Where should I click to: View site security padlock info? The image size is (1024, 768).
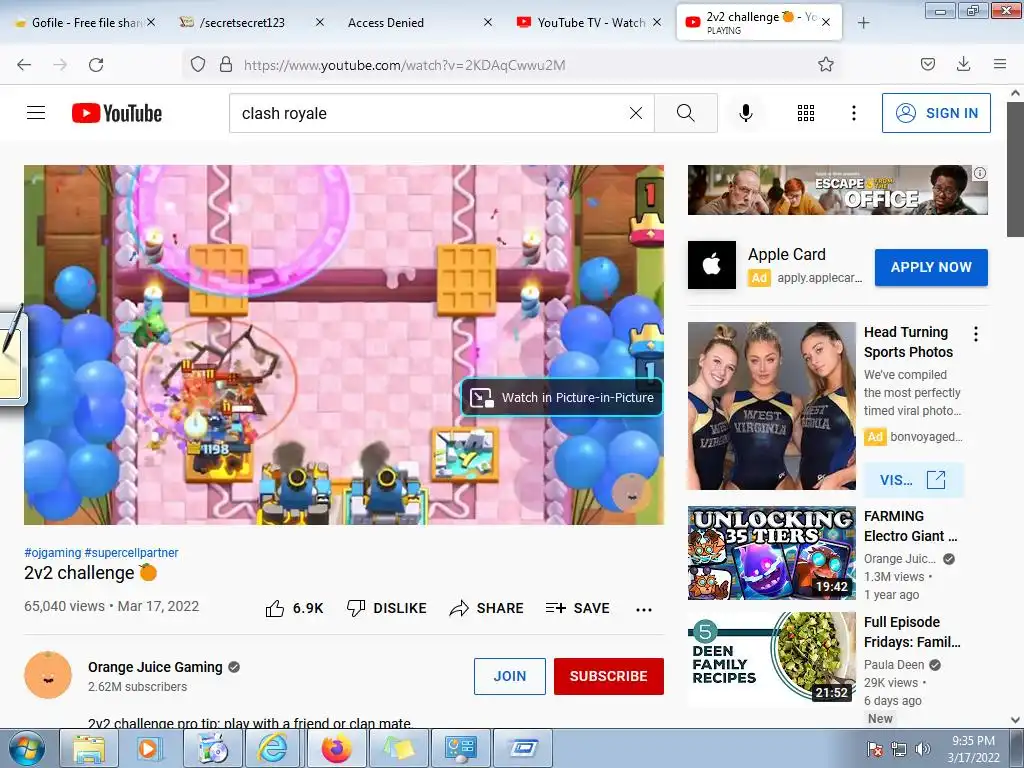[x=226, y=65]
